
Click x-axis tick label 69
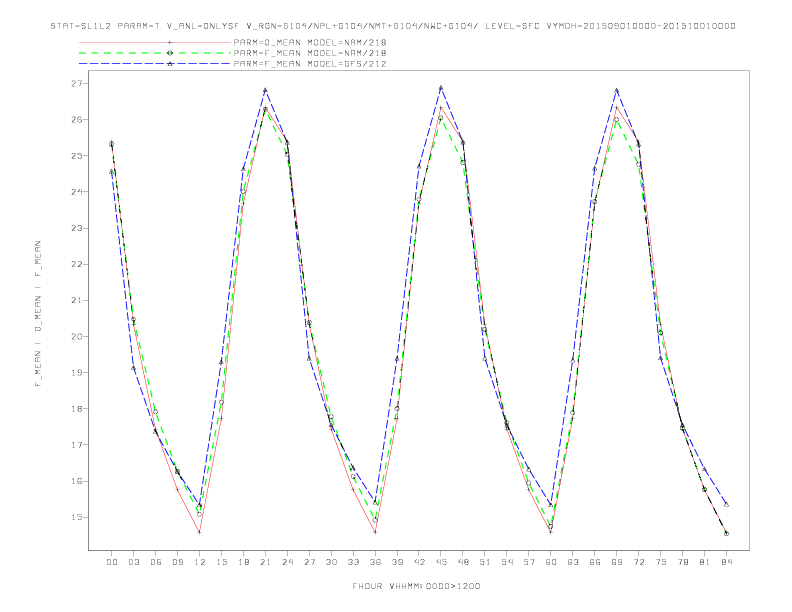[617, 562]
